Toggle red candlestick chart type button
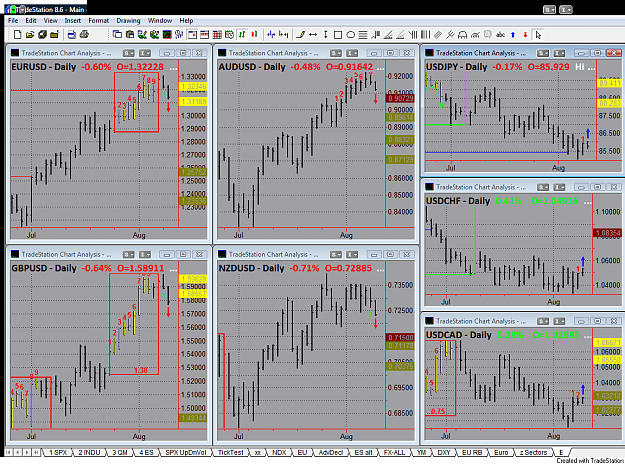The width and height of the screenshot is (625, 464). click(254, 35)
